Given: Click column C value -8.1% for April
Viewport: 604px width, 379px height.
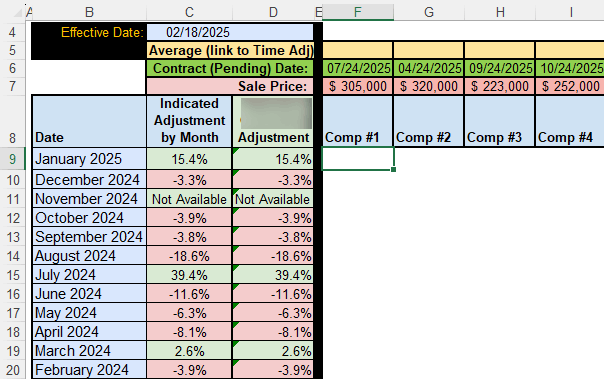Looking at the screenshot, I should [x=189, y=332].
